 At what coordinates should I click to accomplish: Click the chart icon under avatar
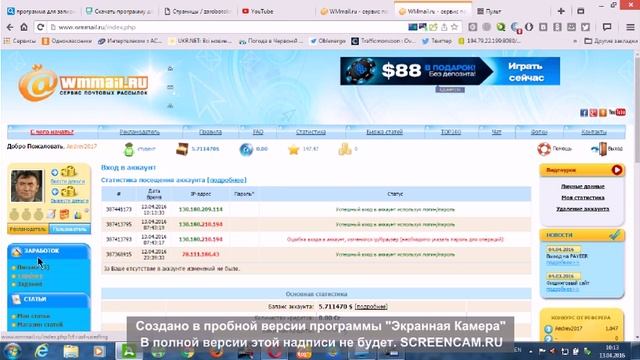[78, 214]
